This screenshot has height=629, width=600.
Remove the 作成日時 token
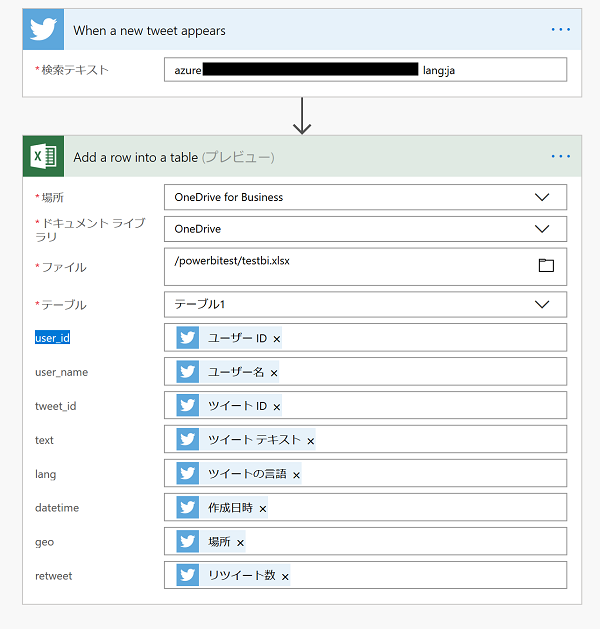click(263, 509)
